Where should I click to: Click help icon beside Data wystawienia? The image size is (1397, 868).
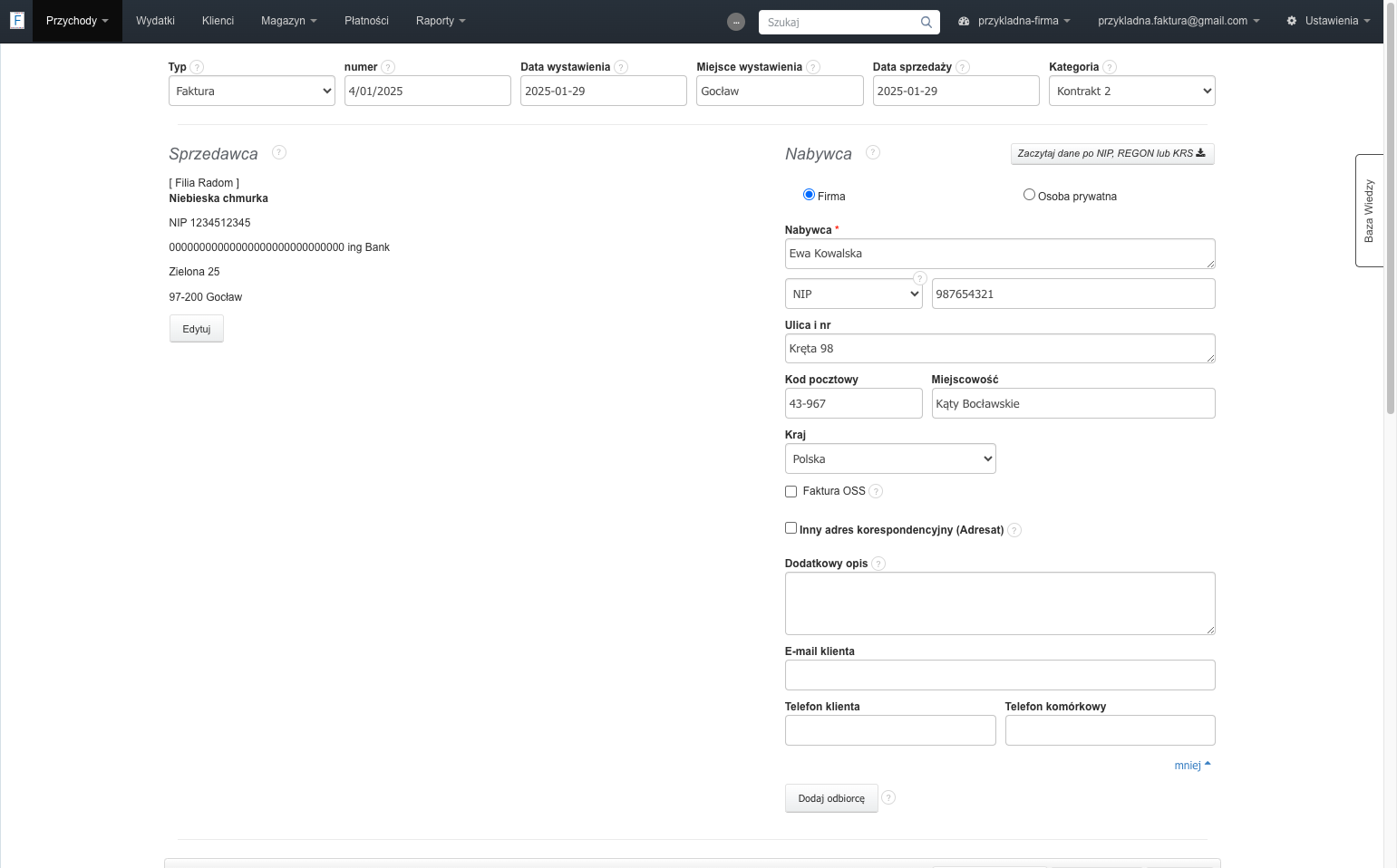tap(621, 67)
